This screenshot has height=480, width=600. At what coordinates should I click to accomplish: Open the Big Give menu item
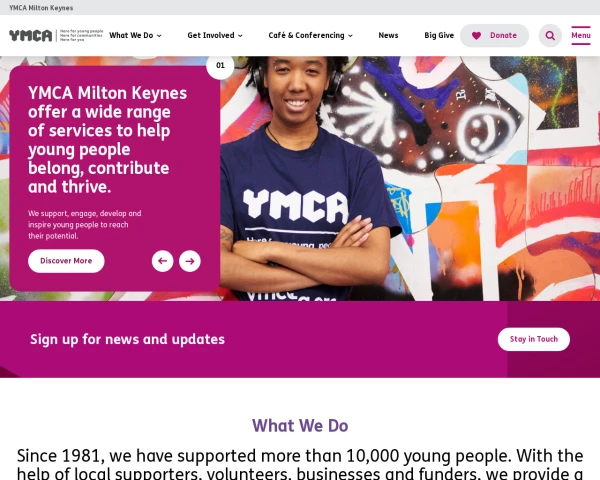pyautogui.click(x=439, y=35)
